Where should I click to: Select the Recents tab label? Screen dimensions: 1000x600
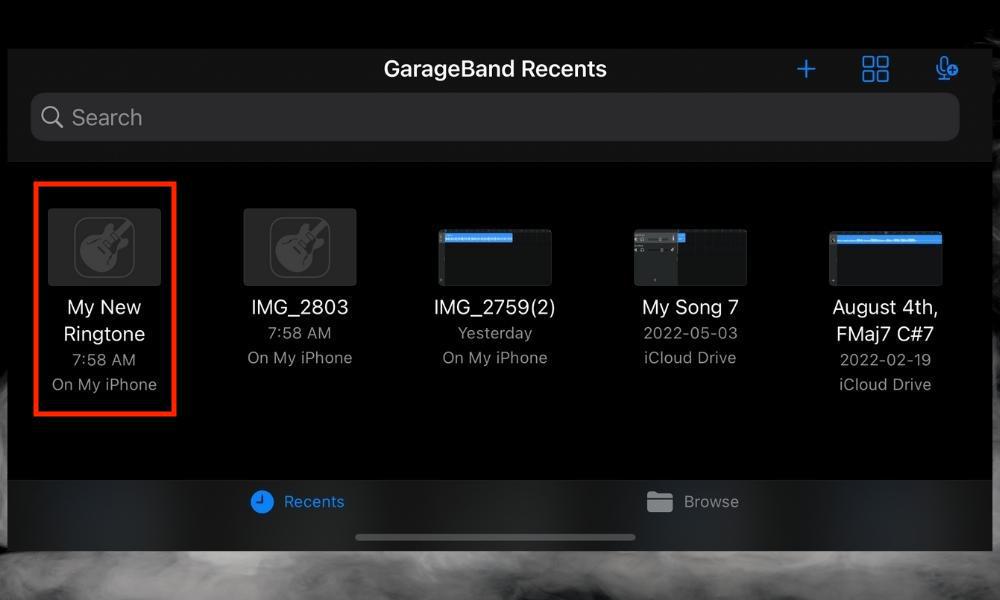(314, 502)
